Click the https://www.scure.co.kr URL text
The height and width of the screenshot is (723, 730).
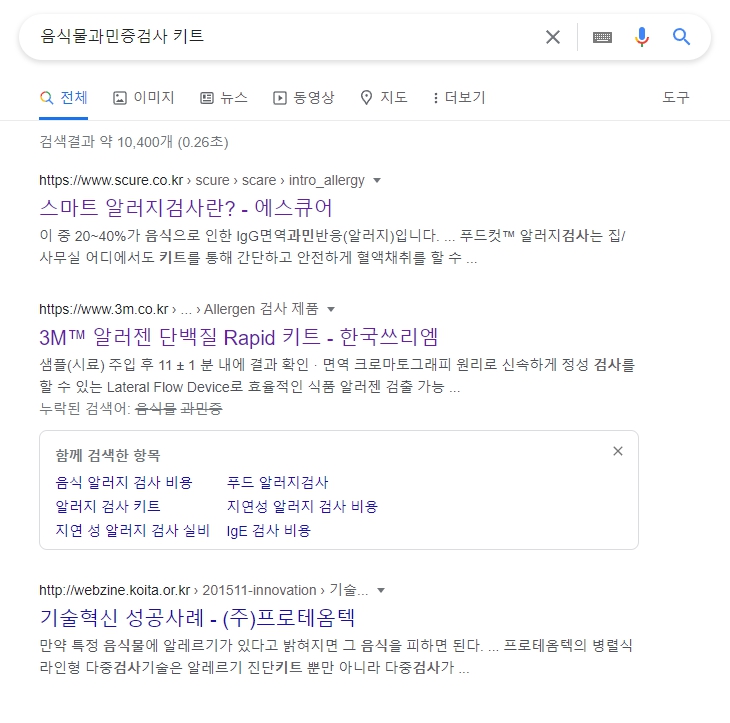(111, 180)
